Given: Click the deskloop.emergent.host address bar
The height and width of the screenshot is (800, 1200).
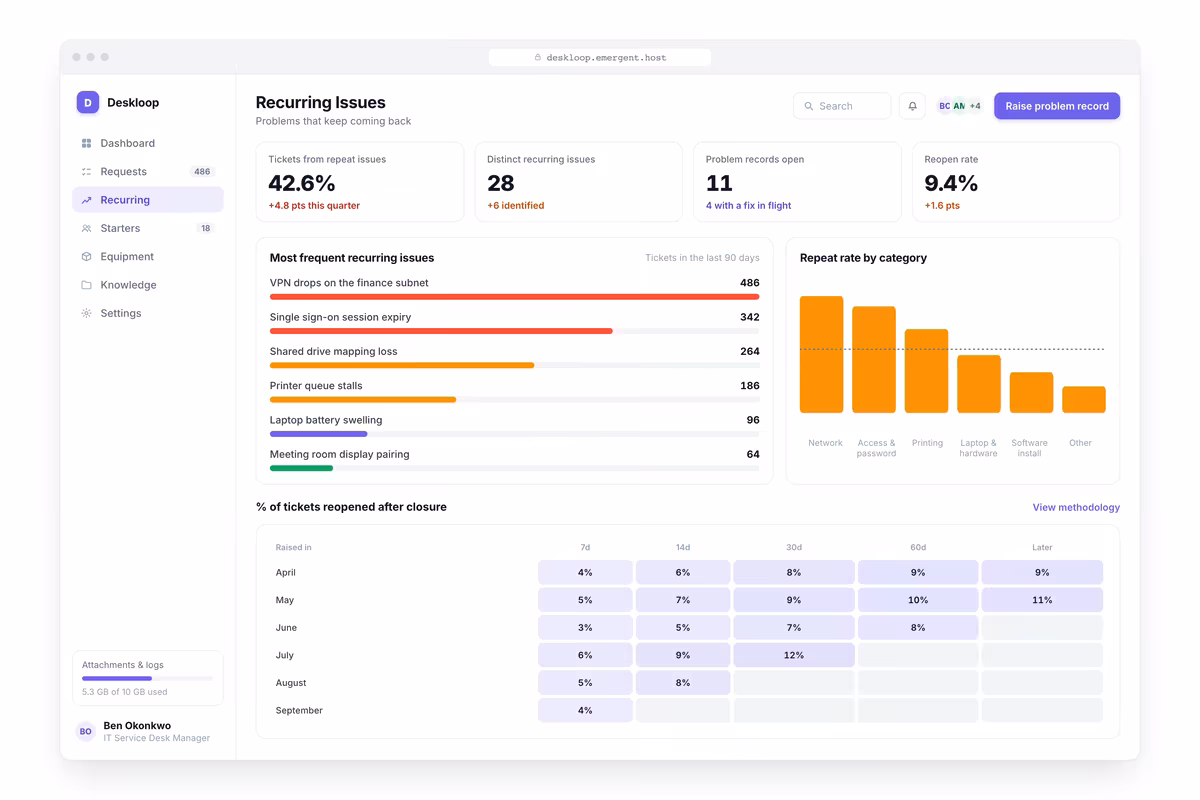Looking at the screenshot, I should point(600,58).
